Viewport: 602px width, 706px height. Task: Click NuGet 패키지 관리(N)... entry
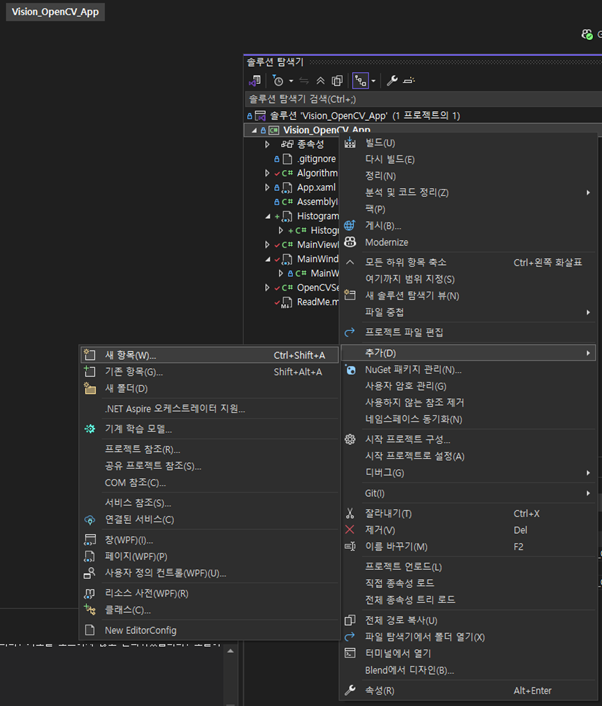pyautogui.click(x=413, y=369)
